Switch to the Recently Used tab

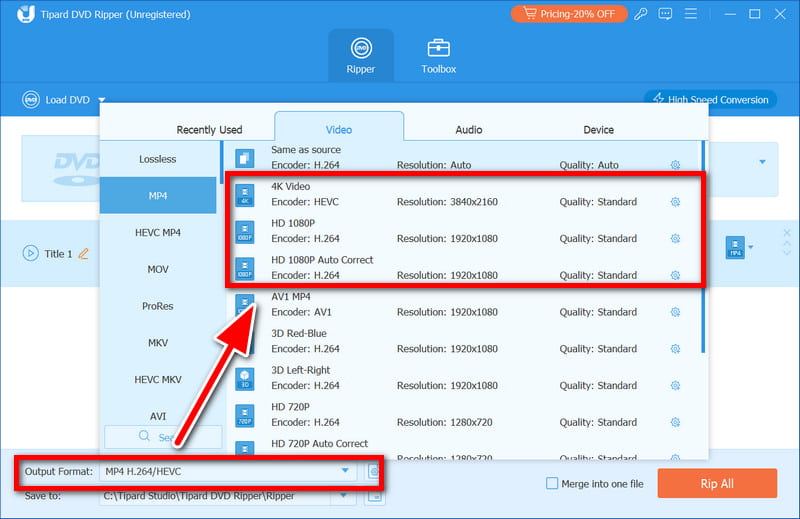[209, 130]
